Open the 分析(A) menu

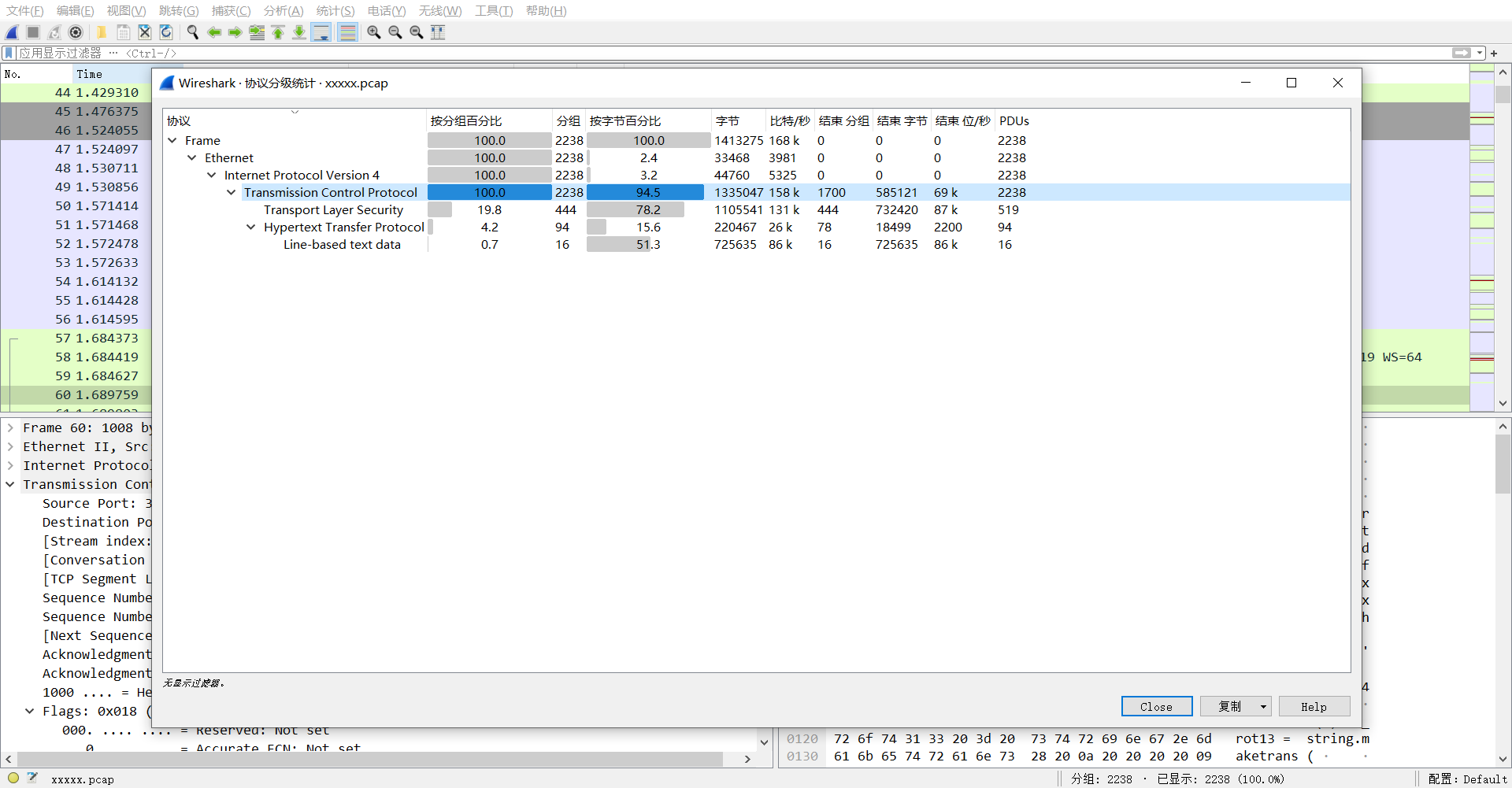283,11
